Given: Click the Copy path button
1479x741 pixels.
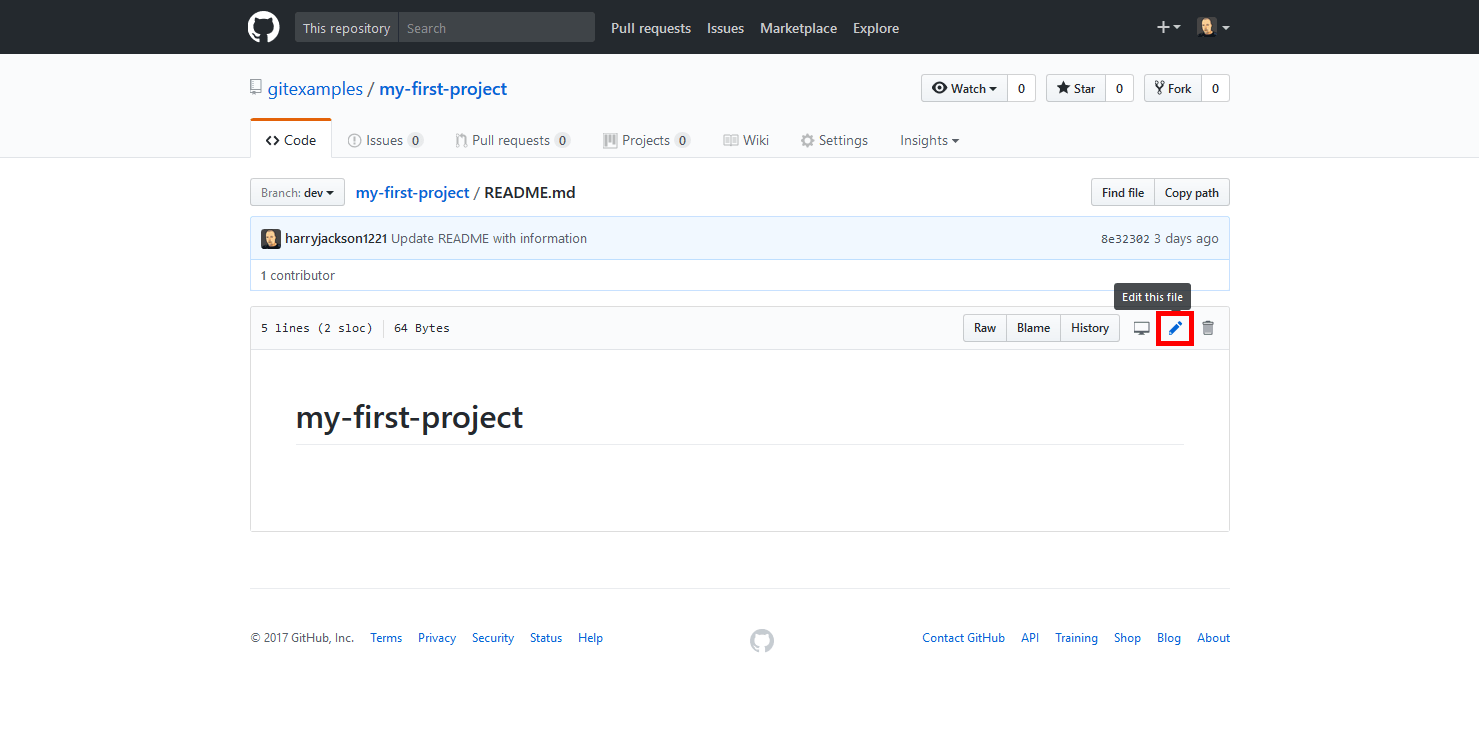Looking at the screenshot, I should (1192, 192).
